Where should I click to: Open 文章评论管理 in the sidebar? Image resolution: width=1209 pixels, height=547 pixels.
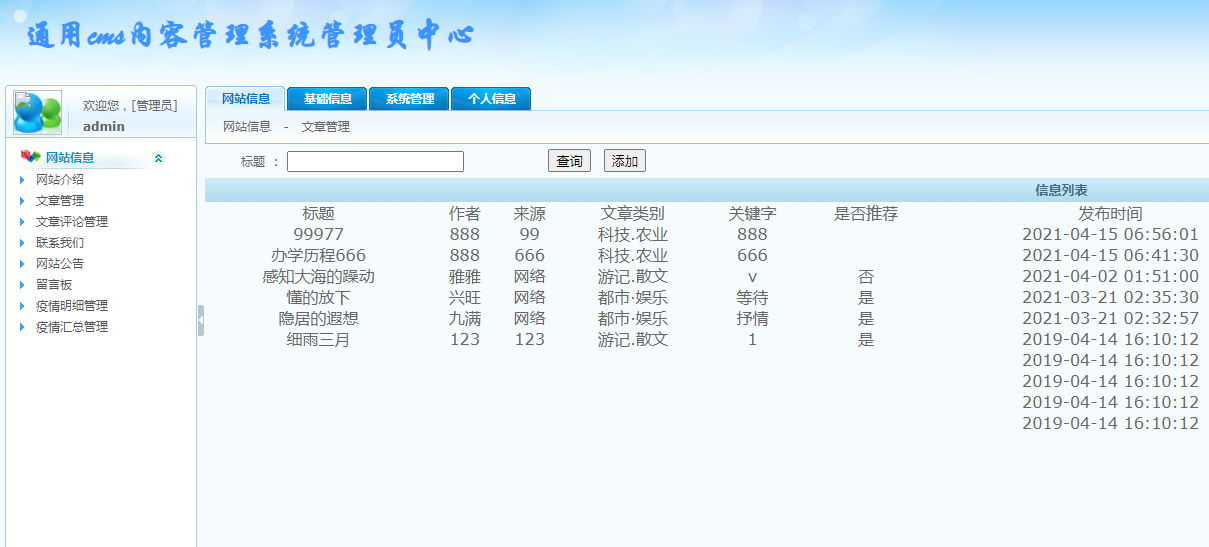pyautogui.click(x=72, y=222)
